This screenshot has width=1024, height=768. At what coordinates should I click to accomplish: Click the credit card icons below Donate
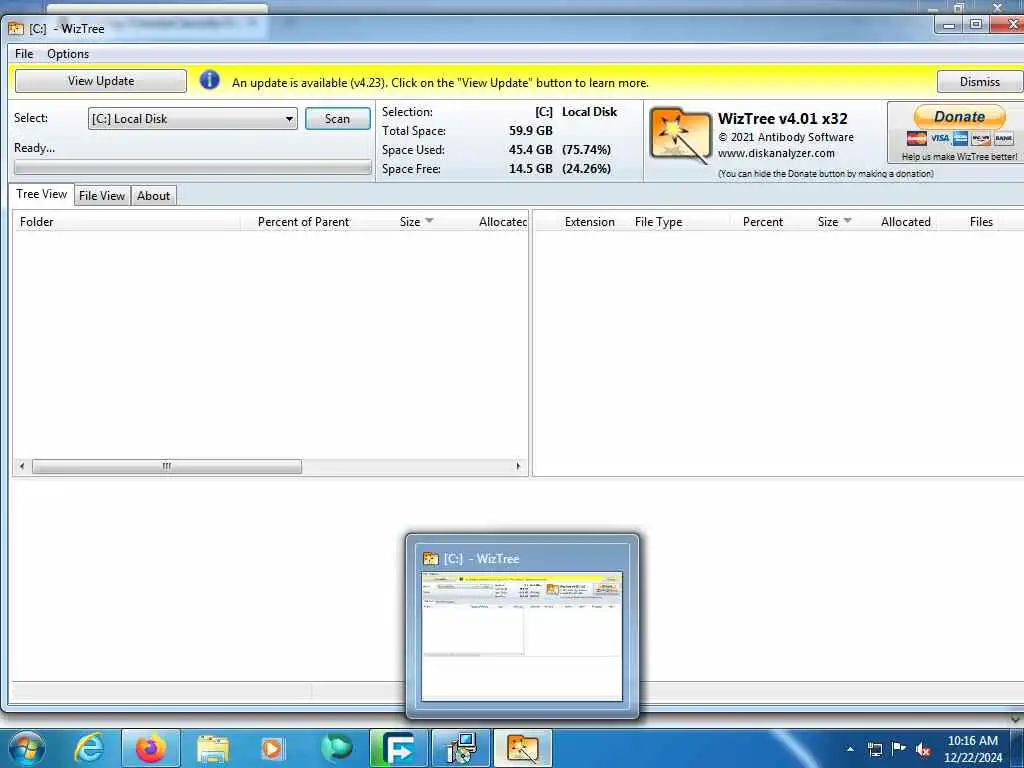point(959,138)
